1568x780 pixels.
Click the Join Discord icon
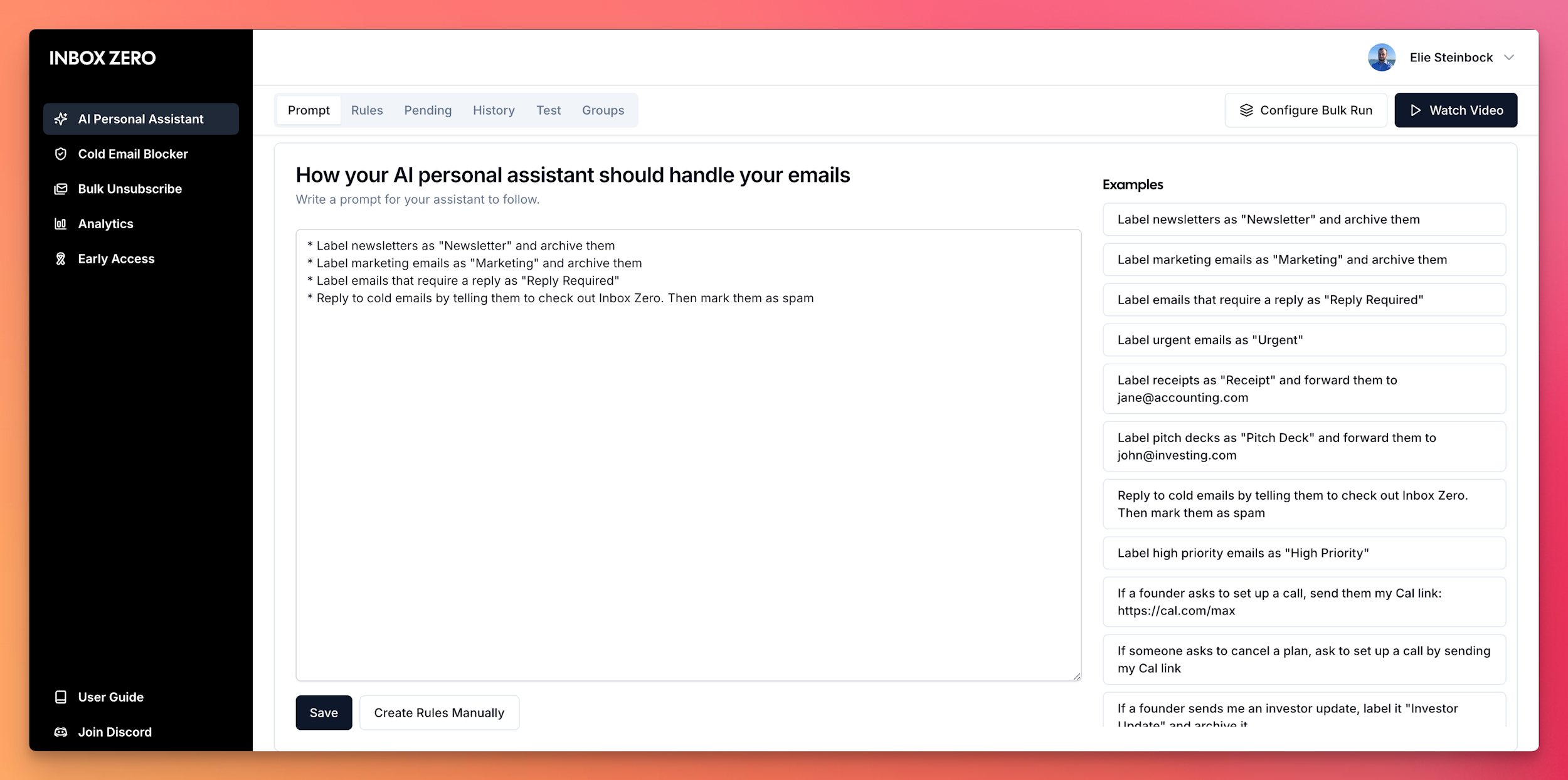tap(61, 732)
